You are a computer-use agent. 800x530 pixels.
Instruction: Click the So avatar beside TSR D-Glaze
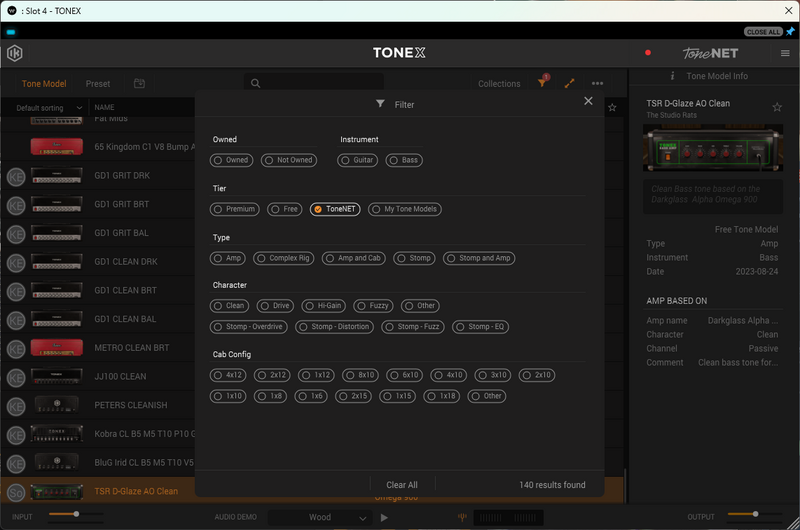[16, 492]
